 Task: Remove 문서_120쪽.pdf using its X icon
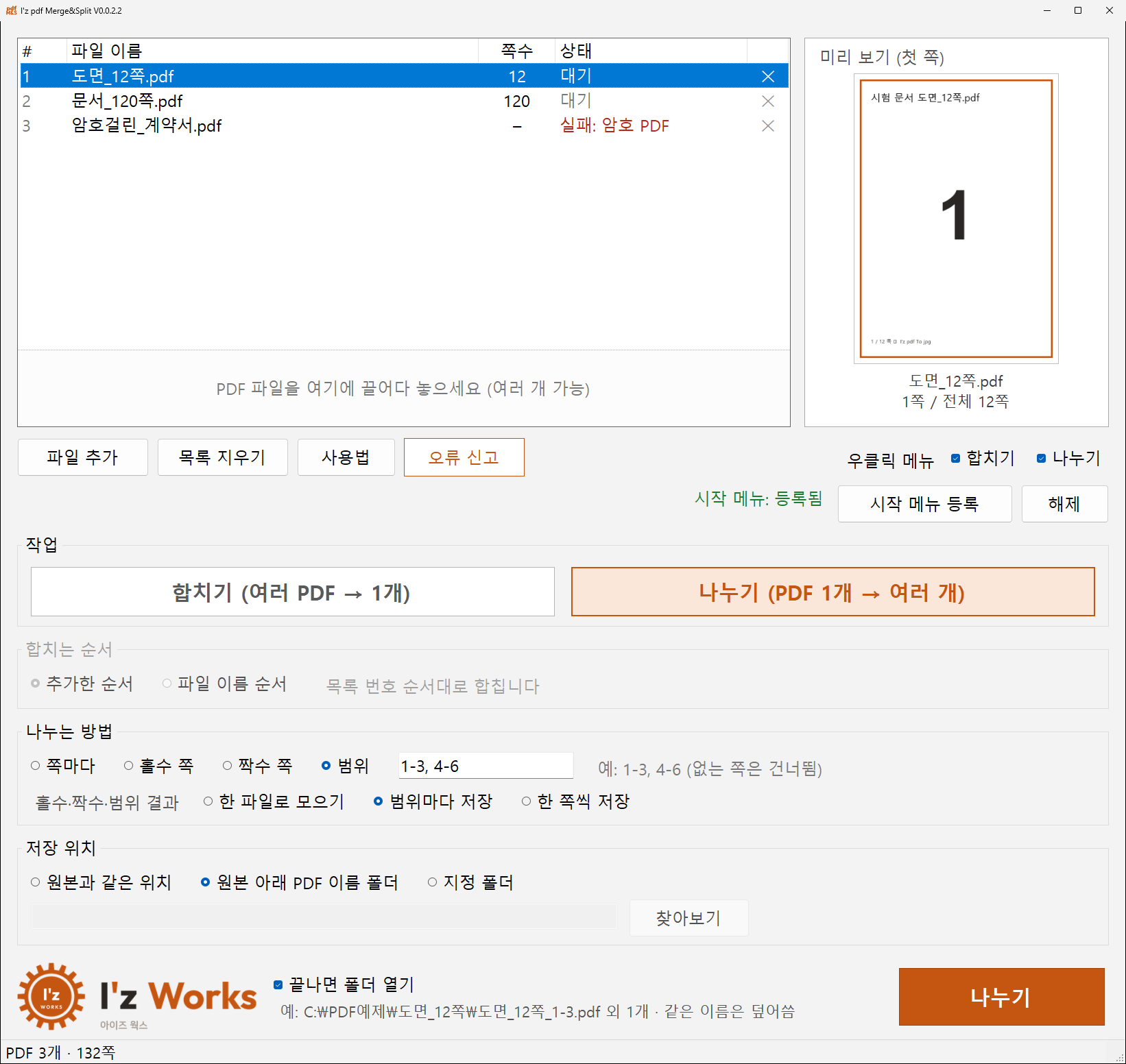pyautogui.click(x=768, y=101)
